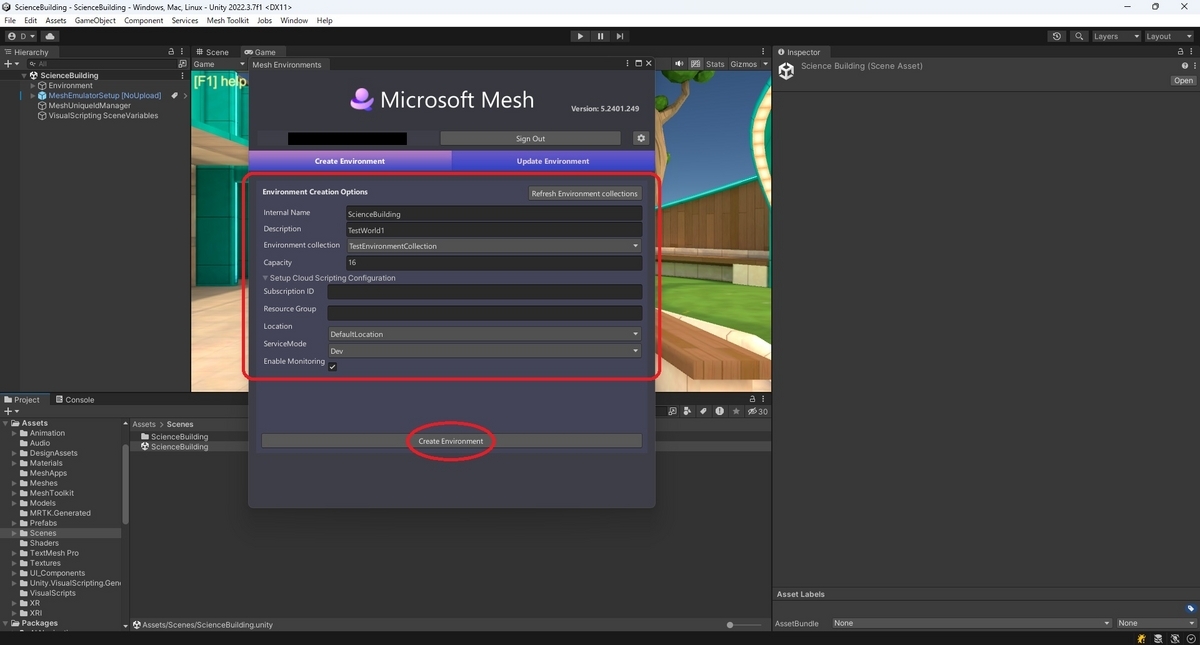Open the Layout dropdown

(x=1168, y=36)
